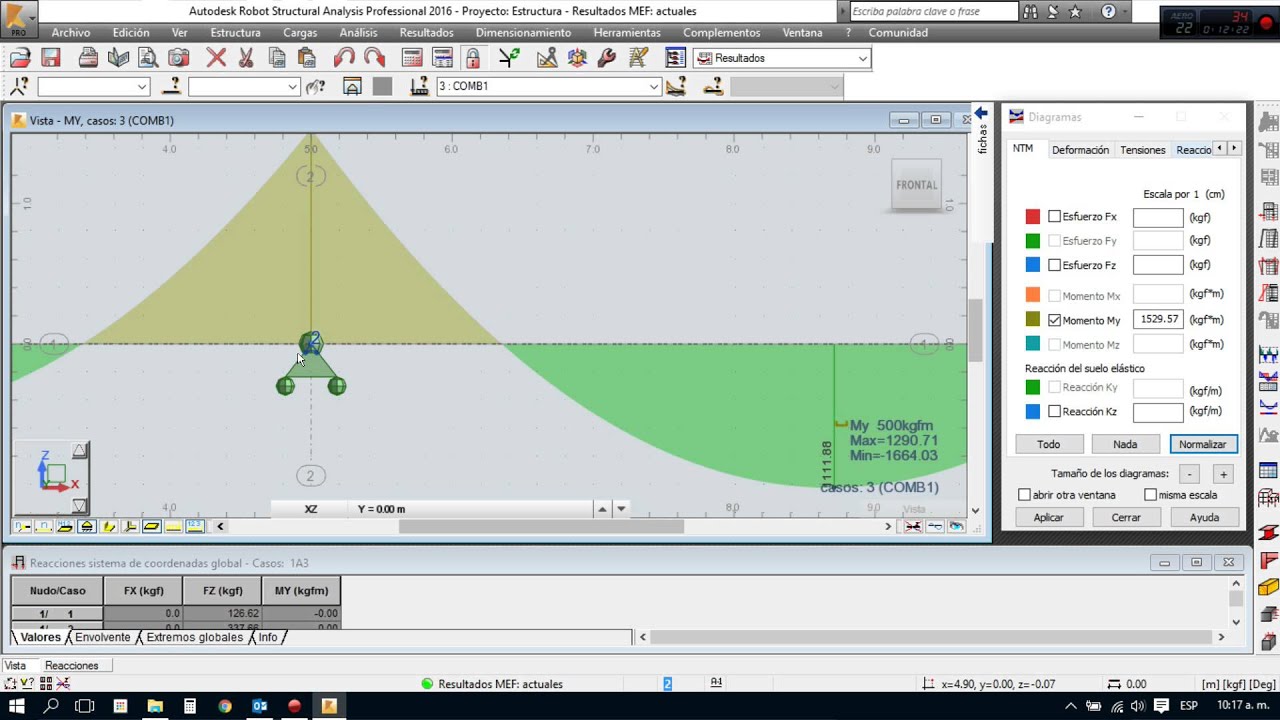
Task: Enable 'abrir otra ventana' checkbox
Action: tap(1024, 495)
